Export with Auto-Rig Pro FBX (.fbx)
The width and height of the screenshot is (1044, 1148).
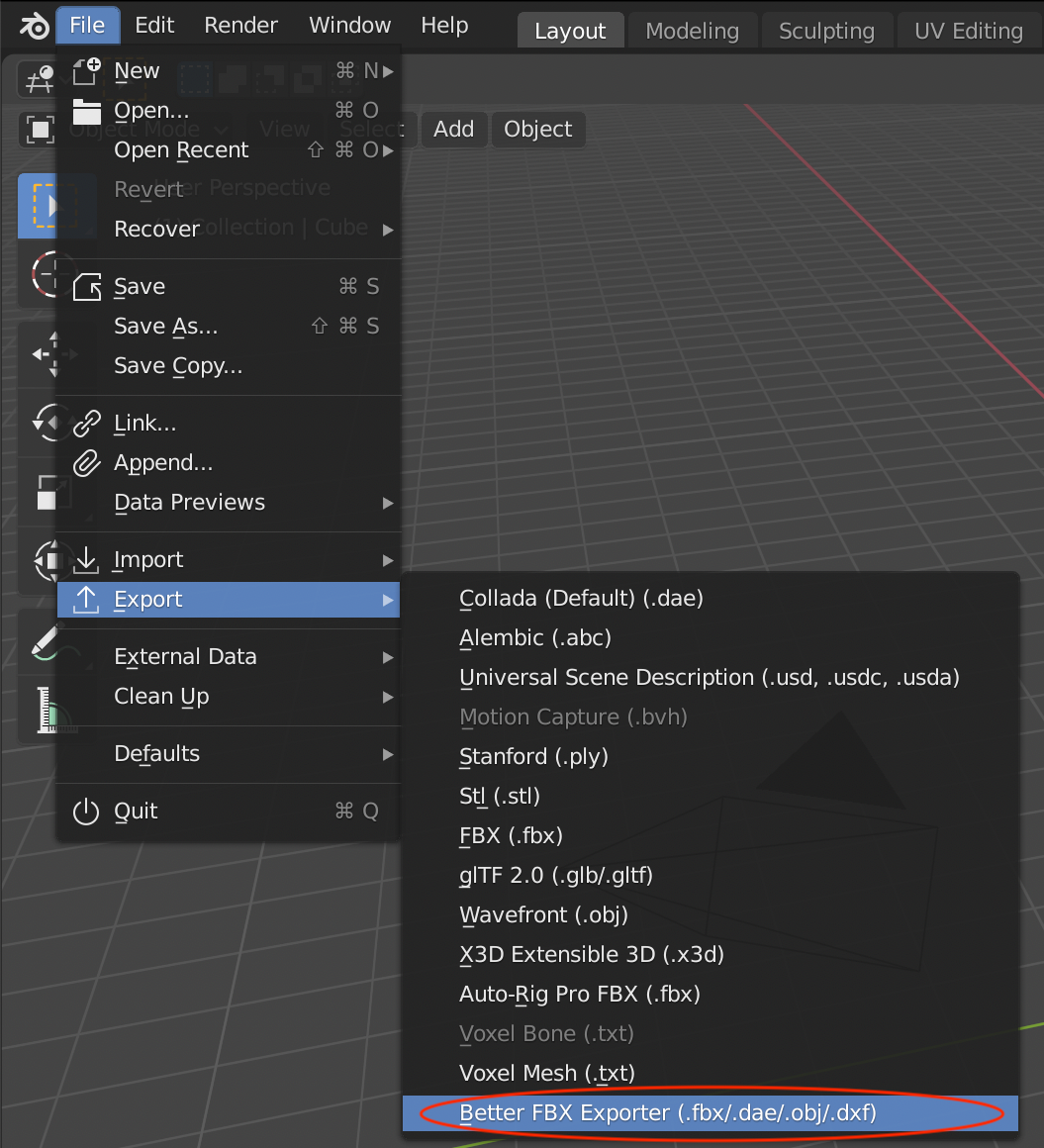(711, 994)
